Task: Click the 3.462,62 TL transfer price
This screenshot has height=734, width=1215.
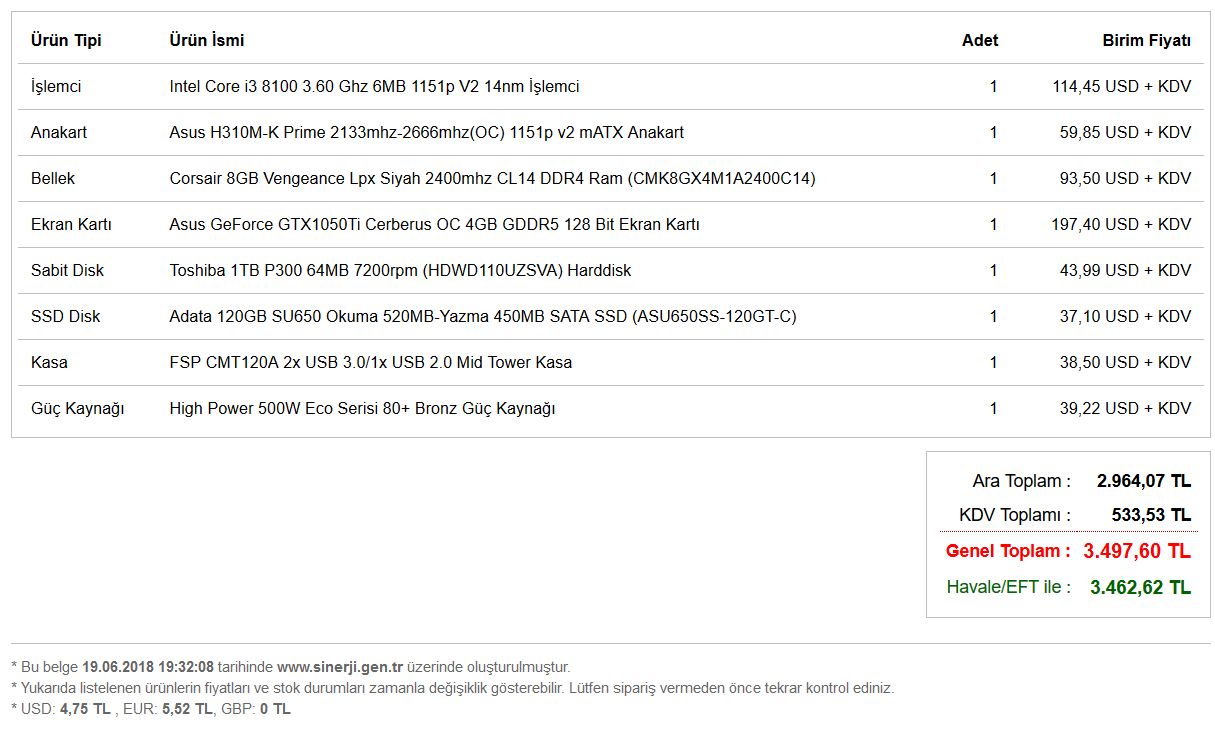Action: [1141, 588]
